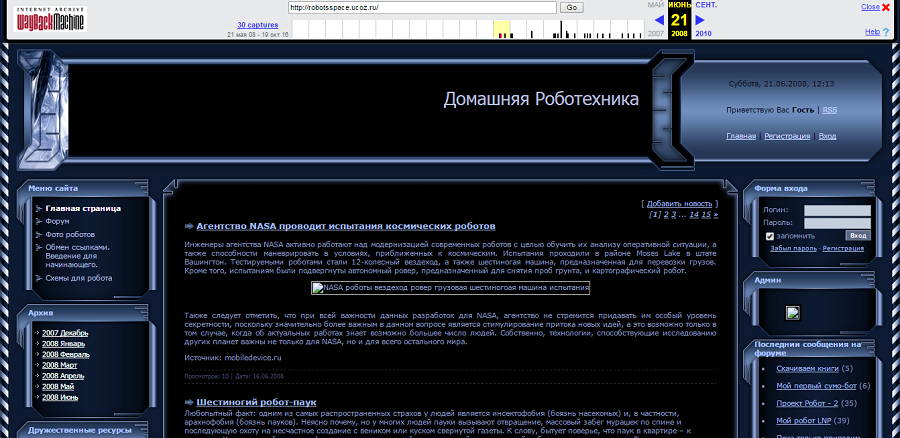Click the Help question mark icon
Screen dimensions: 900x438
[886, 32]
